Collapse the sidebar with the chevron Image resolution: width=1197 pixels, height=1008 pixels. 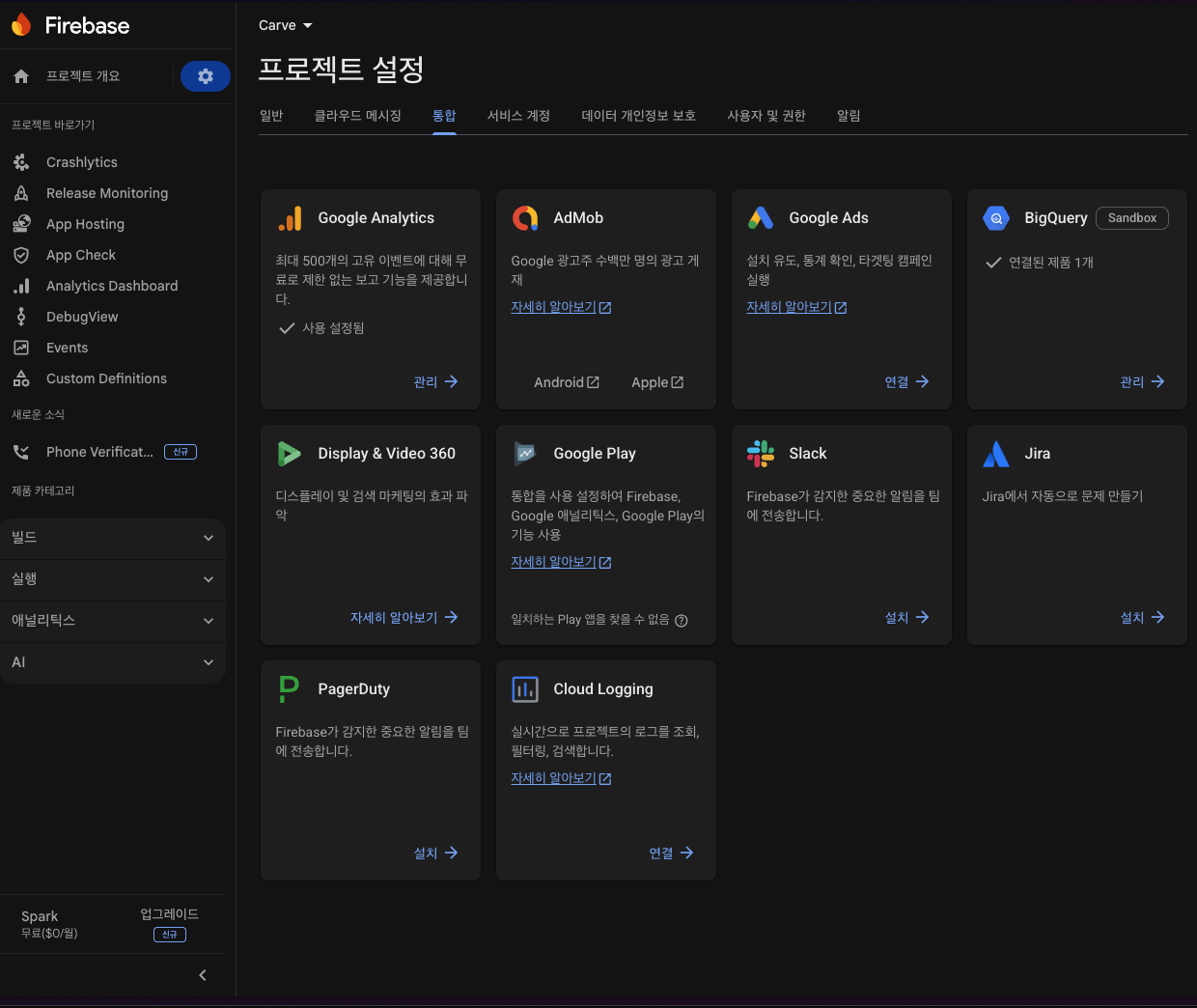203,975
